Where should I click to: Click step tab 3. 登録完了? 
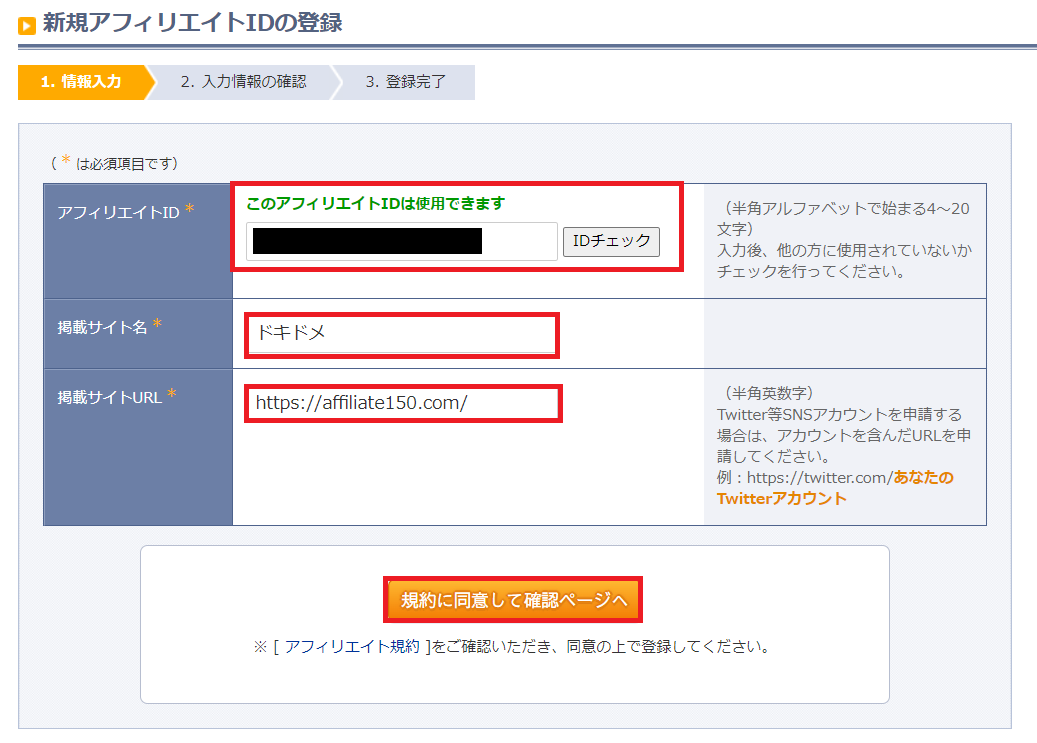pos(406,82)
